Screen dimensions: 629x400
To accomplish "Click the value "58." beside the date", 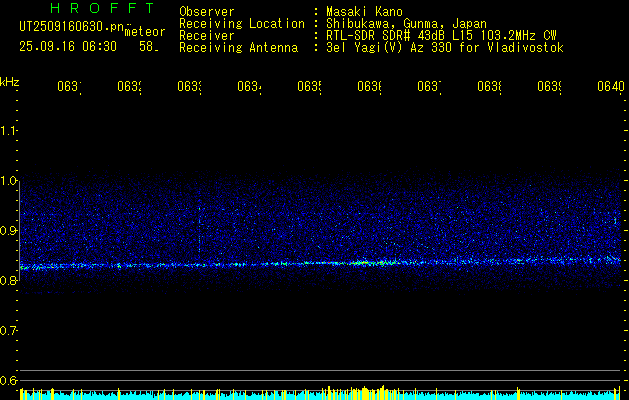I will click(149, 47).
